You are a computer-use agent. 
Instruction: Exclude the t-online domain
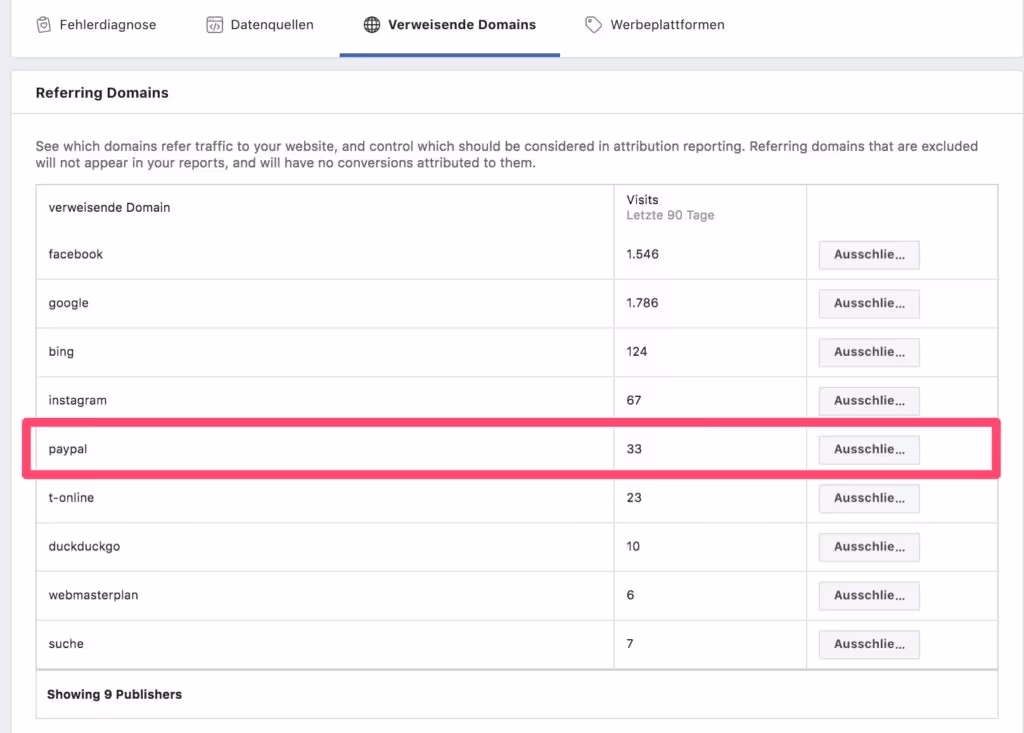(869, 498)
